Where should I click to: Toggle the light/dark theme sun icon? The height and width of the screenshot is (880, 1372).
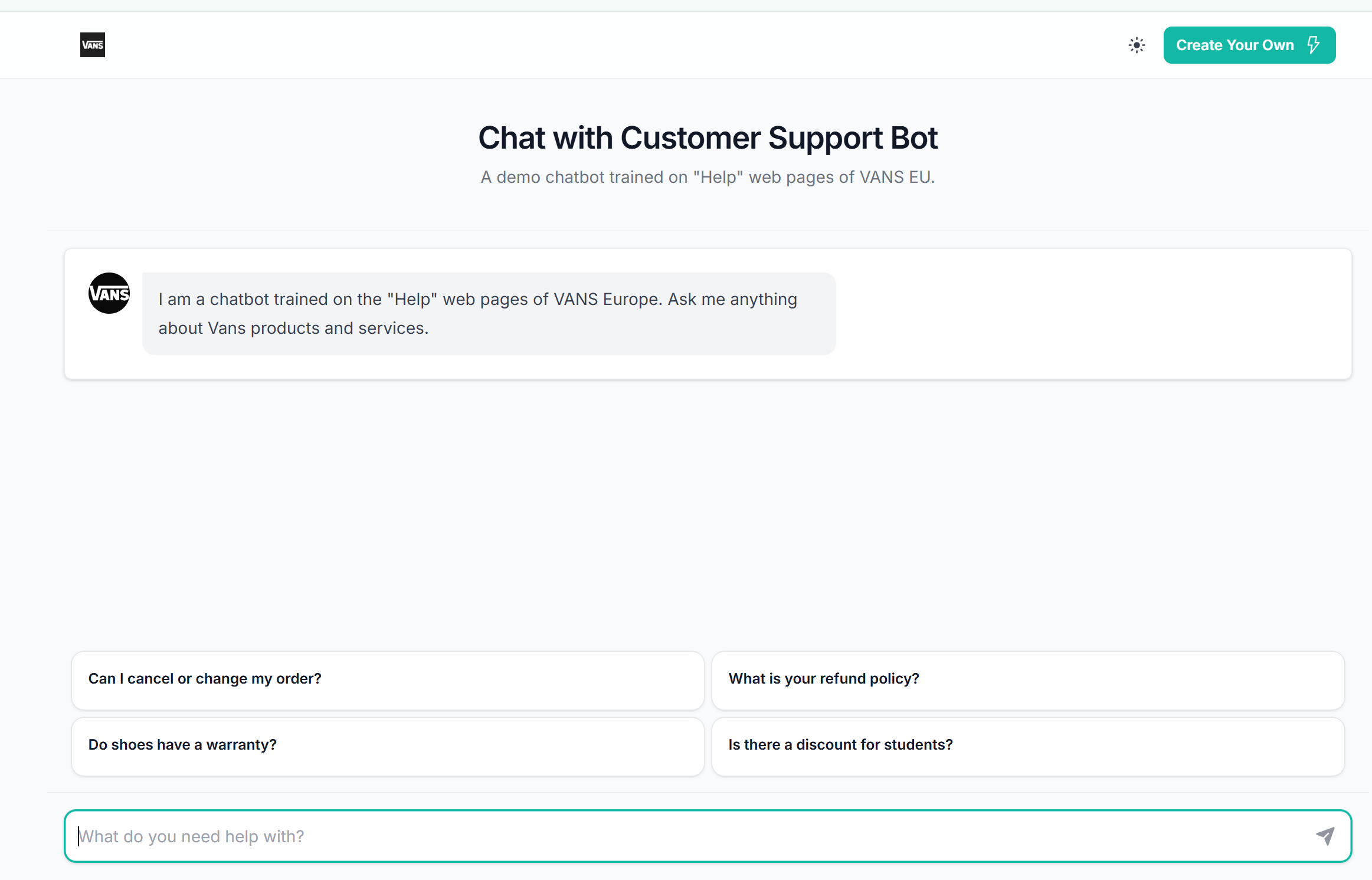click(x=1137, y=45)
